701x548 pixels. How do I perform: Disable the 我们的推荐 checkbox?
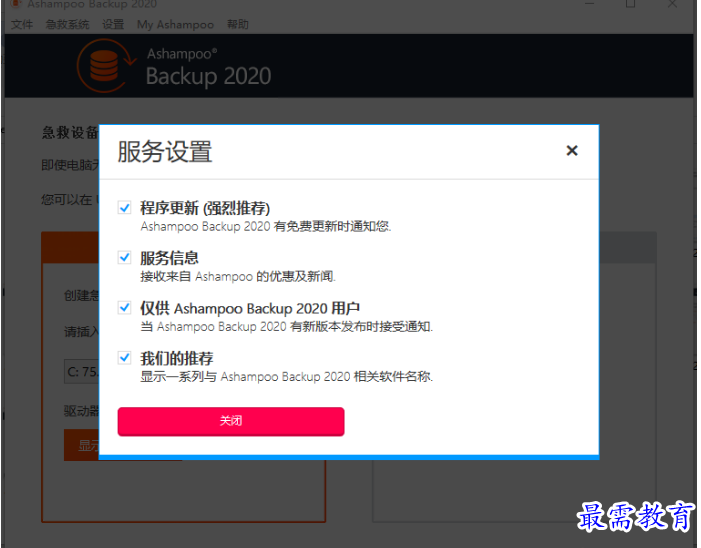pos(124,358)
